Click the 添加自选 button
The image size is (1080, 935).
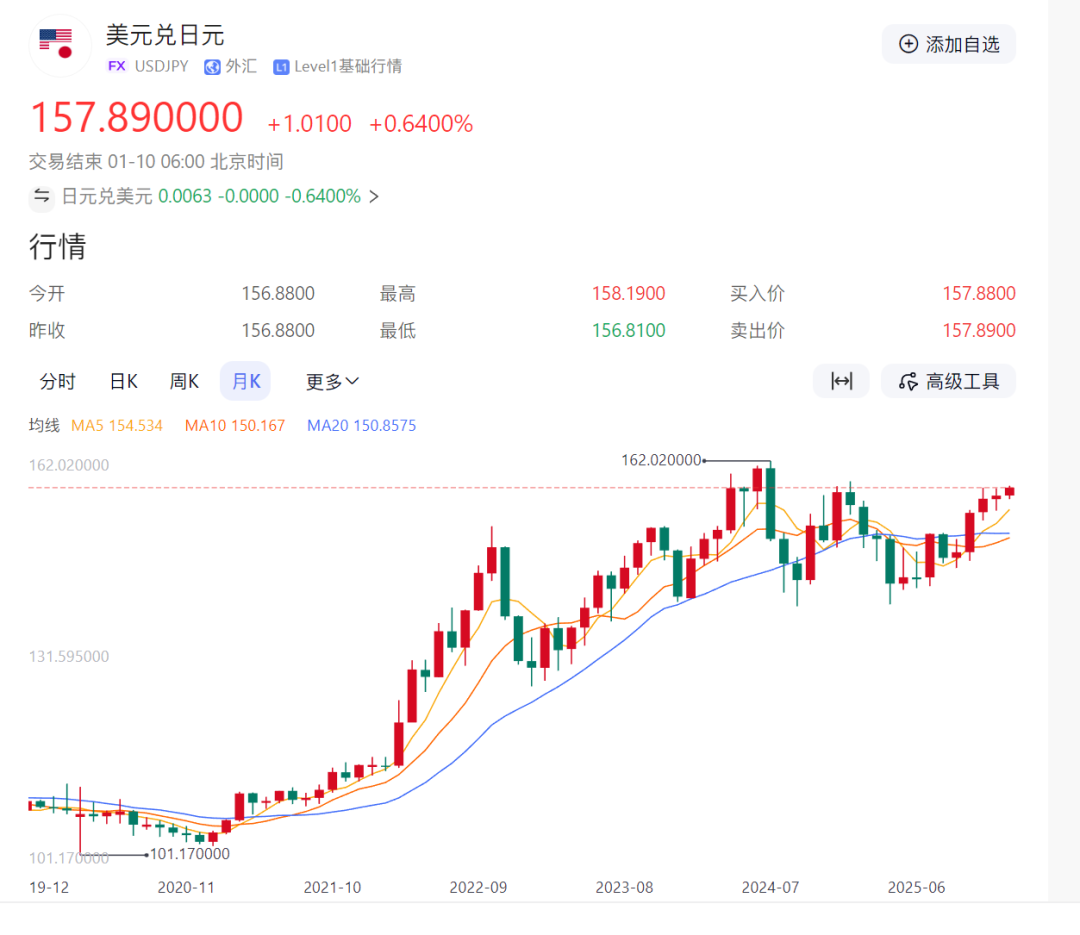pos(948,44)
